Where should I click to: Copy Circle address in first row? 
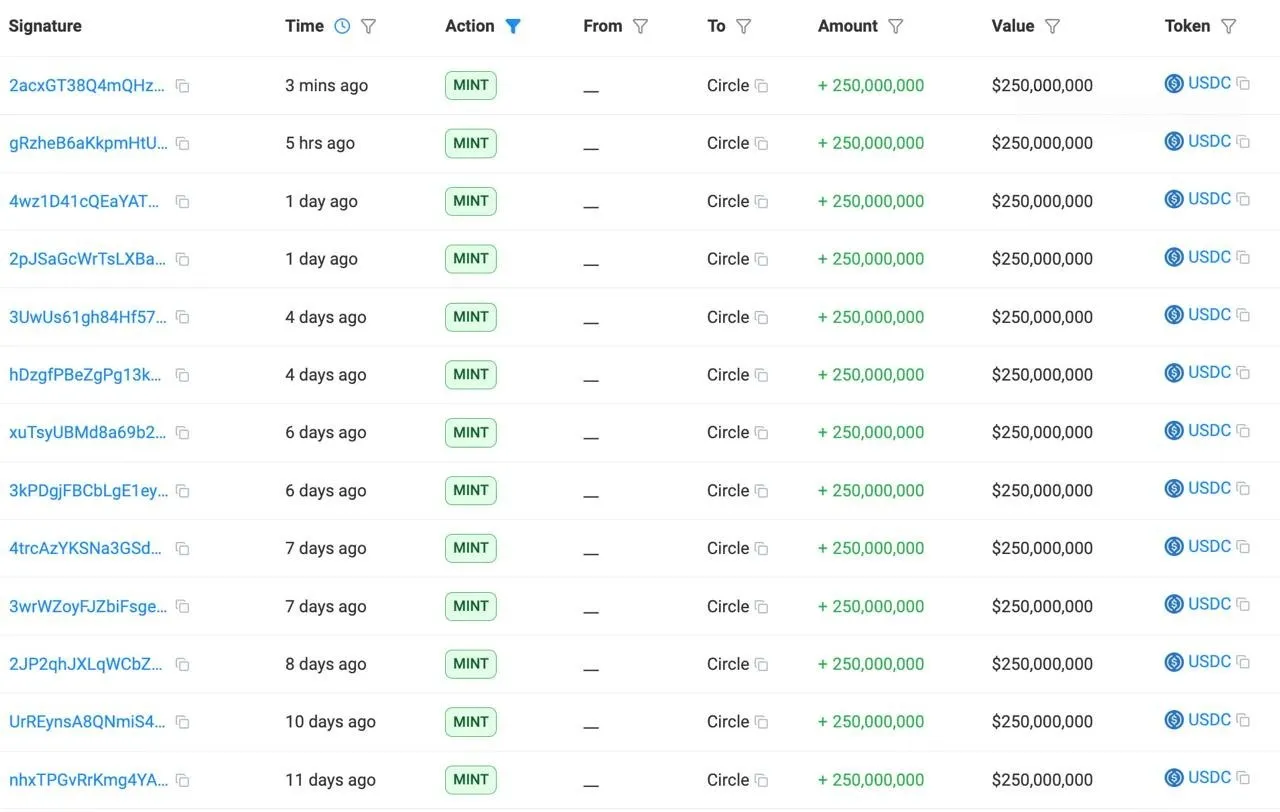click(761, 86)
